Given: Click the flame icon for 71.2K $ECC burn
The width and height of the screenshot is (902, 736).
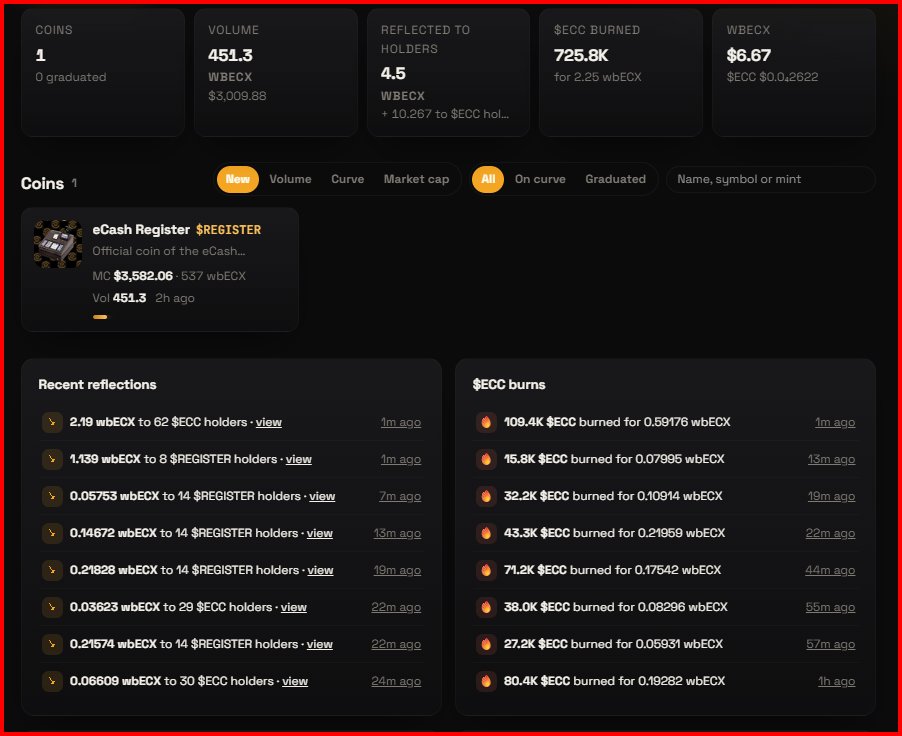Looking at the screenshot, I should tap(486, 570).
